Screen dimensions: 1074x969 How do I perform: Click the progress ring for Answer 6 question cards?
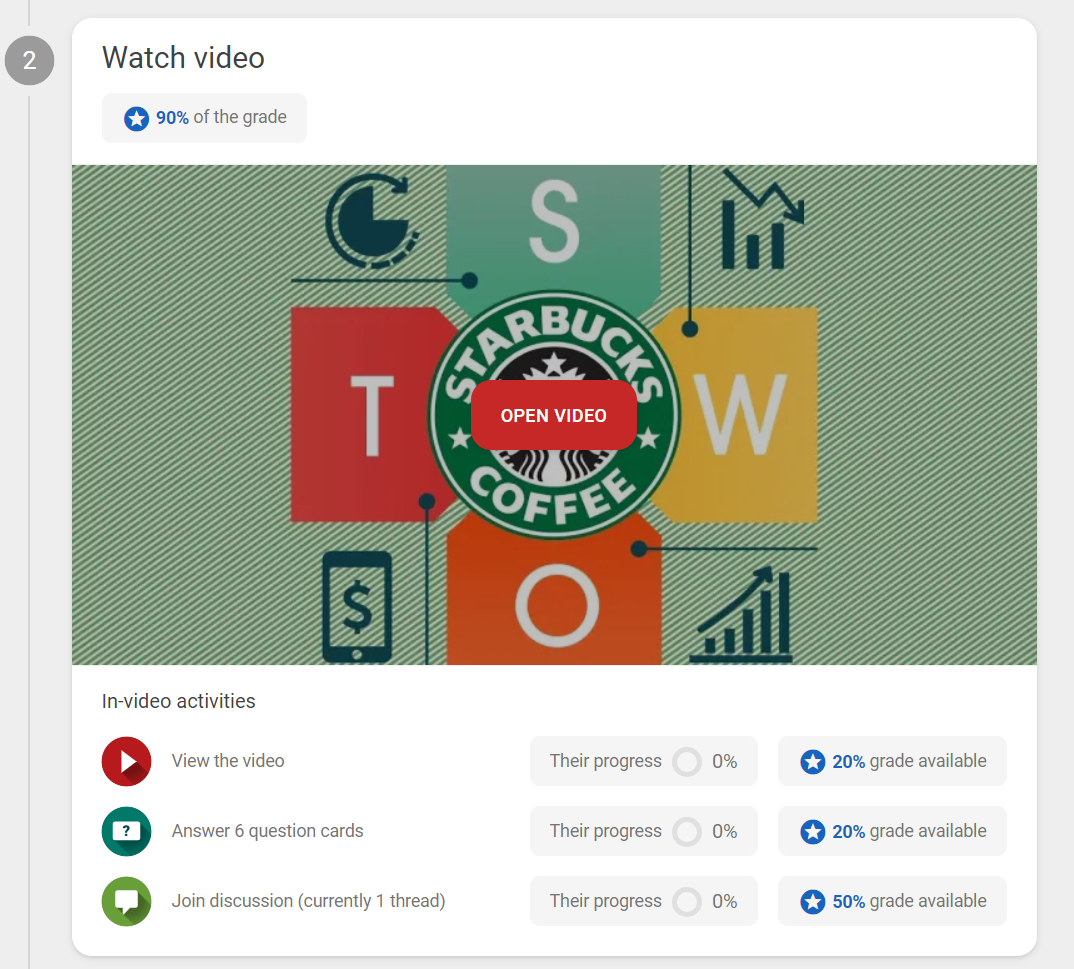pos(687,831)
